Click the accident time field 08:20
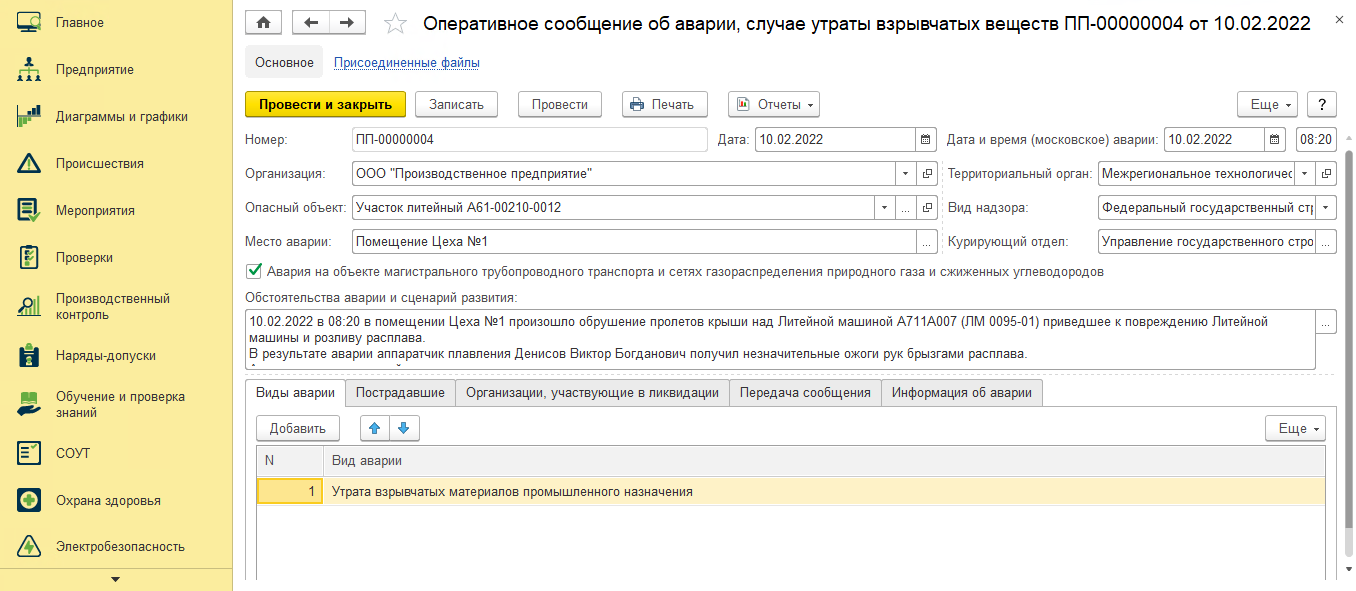Viewport: 1356px width, 591px height. pyautogui.click(x=1316, y=139)
